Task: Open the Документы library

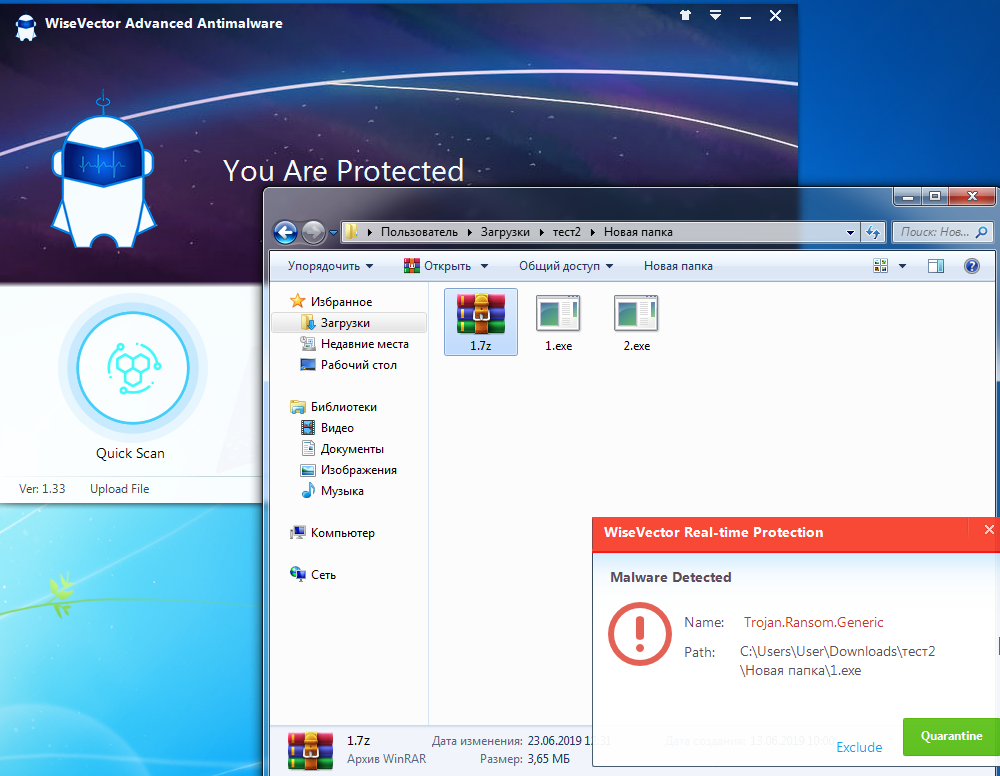Action: pos(342,448)
